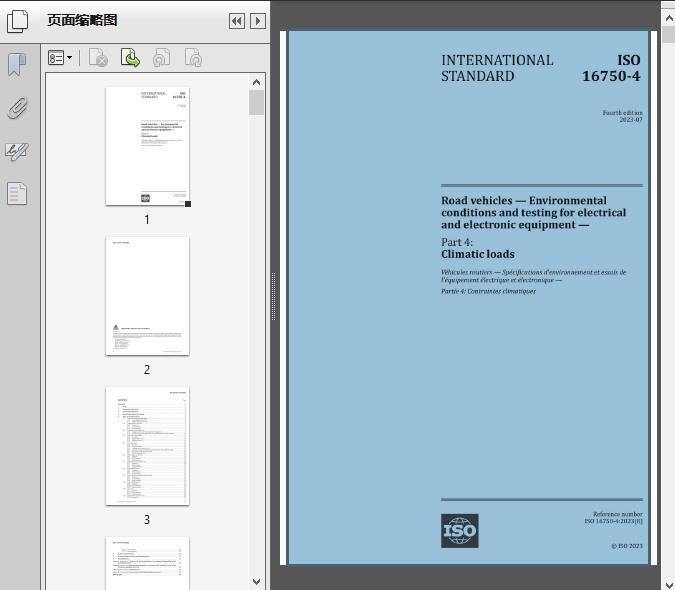This screenshot has height=590, width=675.
Task: Rotate pages counterclockwise icon
Action: 161,58
